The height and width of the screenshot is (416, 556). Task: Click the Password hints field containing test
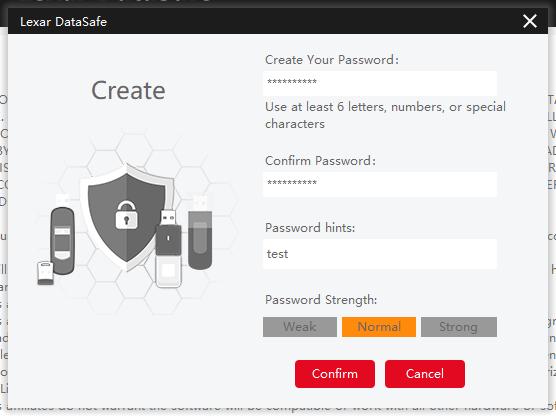click(380, 254)
